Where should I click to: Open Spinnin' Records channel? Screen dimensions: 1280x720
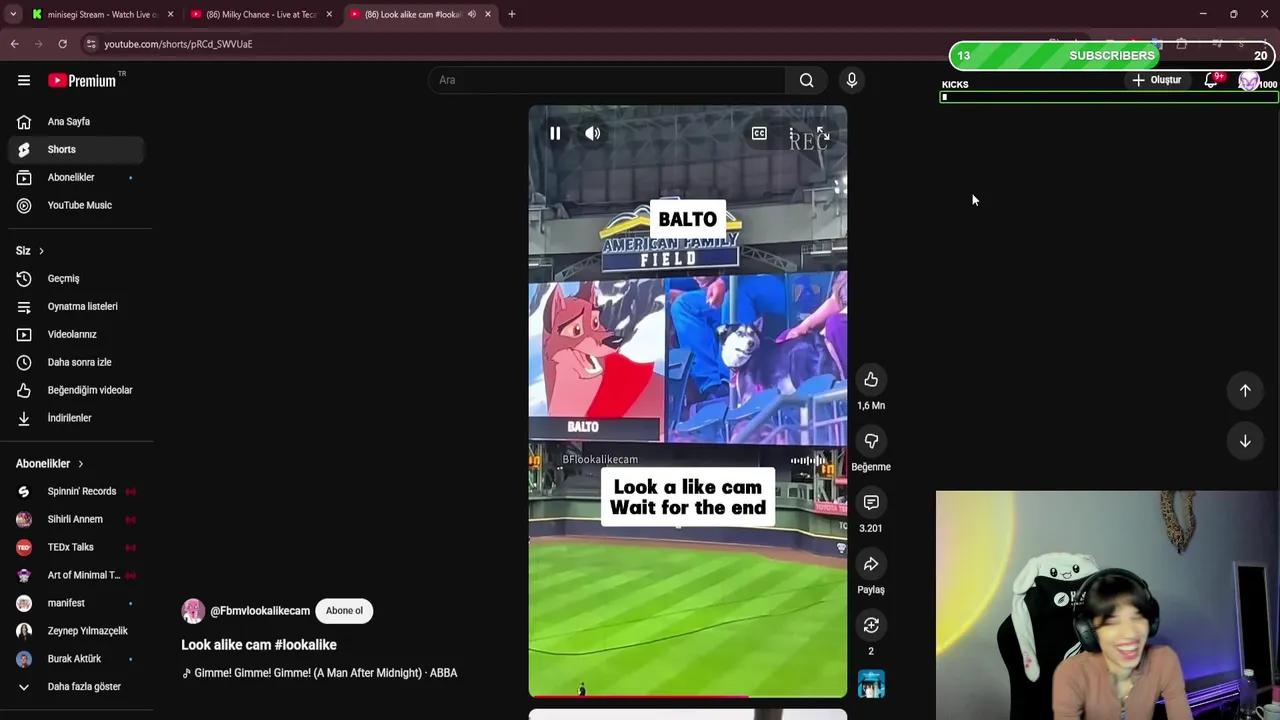[x=76, y=491]
